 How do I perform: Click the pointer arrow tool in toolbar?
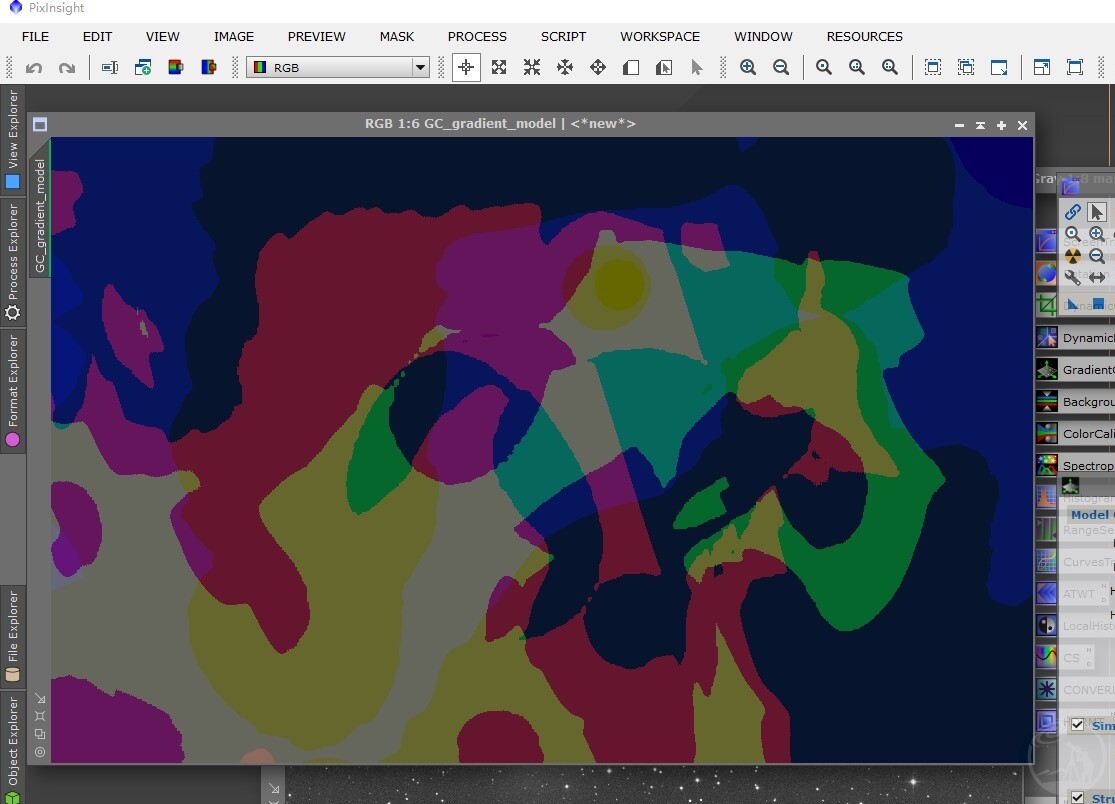click(696, 68)
